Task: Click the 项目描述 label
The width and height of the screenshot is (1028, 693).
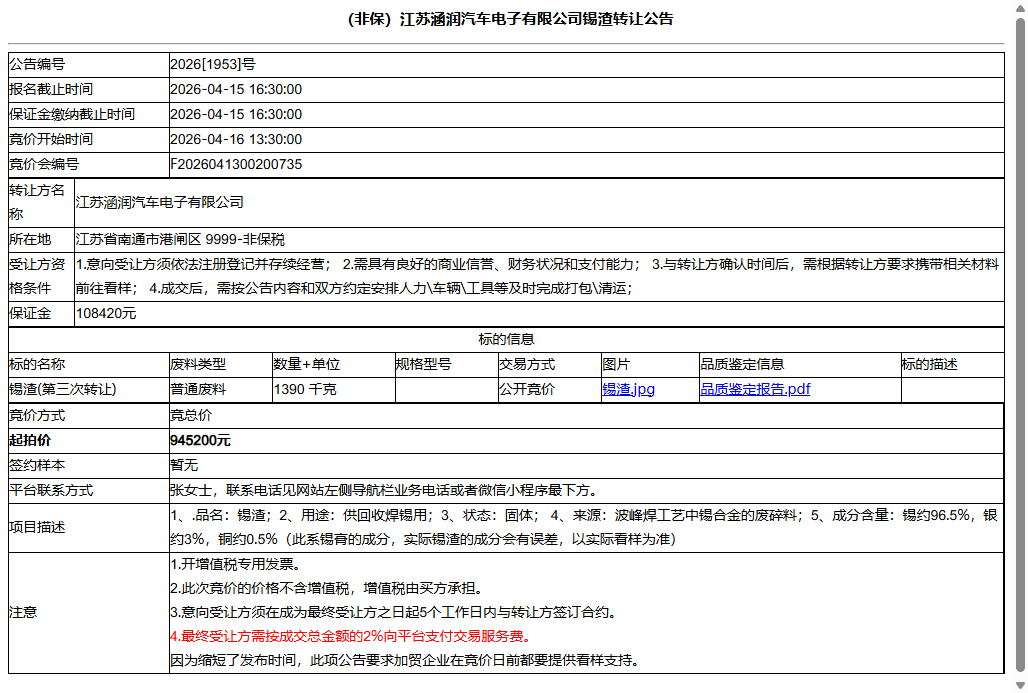Action: click(x=37, y=528)
